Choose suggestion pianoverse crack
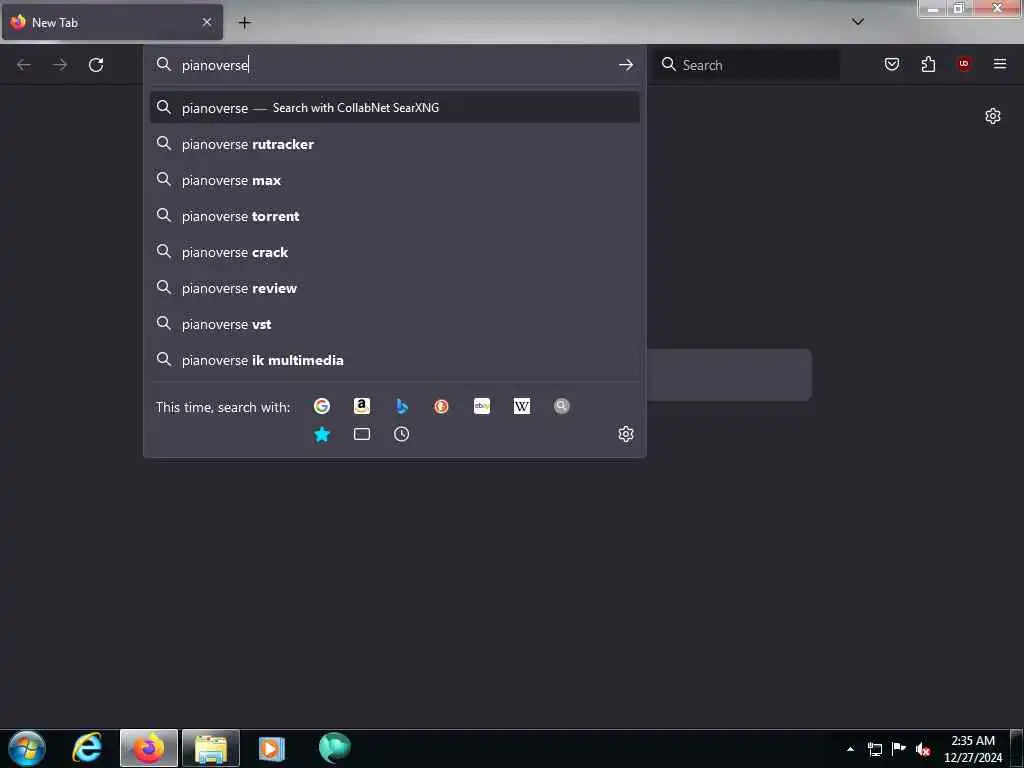 394,252
